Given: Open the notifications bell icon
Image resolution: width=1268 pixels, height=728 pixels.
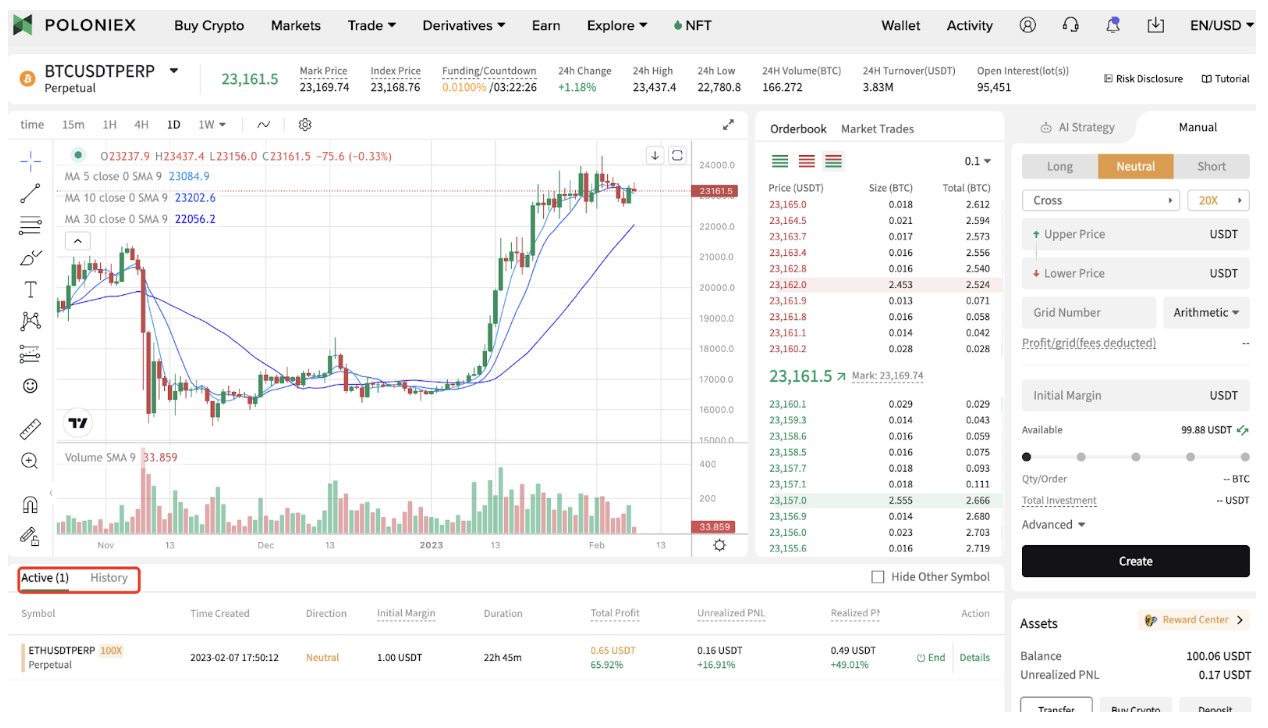Looking at the screenshot, I should tap(1113, 25).
